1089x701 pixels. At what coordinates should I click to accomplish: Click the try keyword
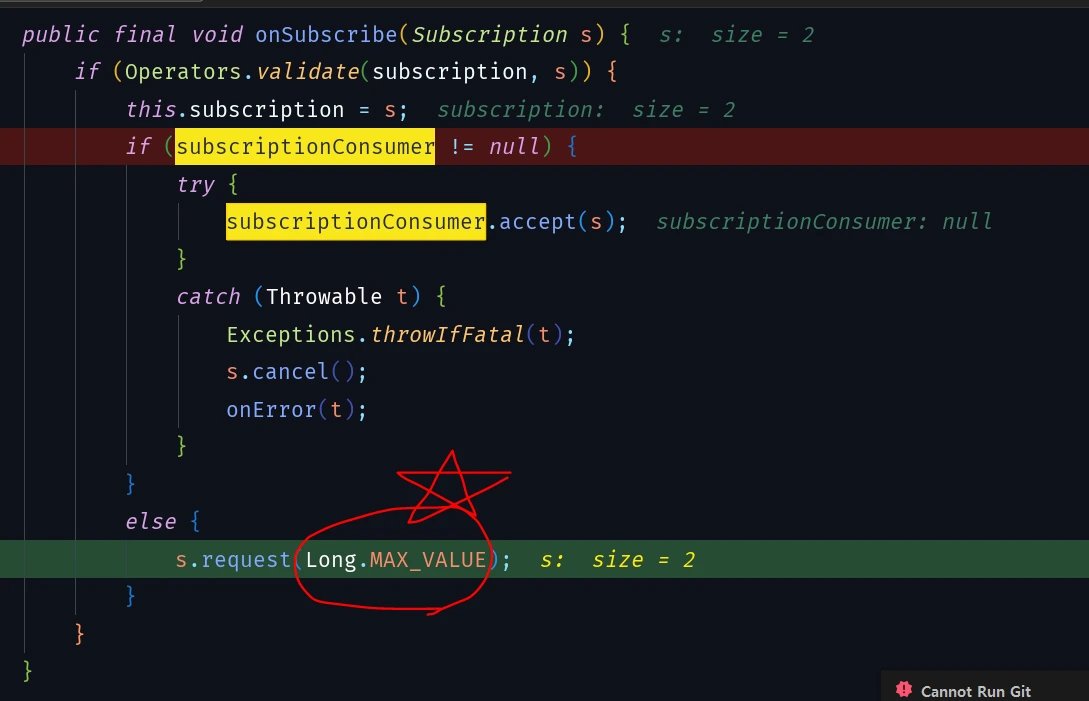195,185
